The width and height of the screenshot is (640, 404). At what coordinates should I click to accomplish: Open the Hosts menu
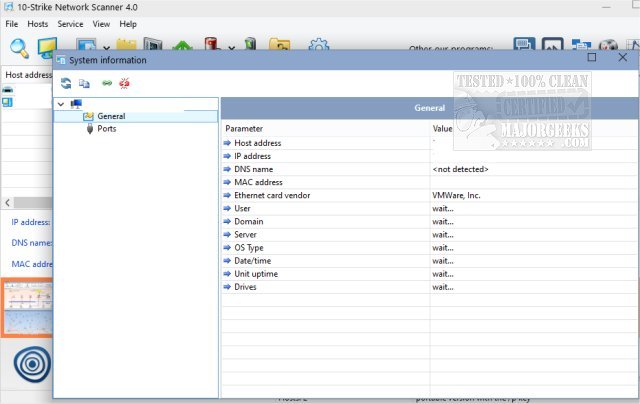click(x=38, y=24)
